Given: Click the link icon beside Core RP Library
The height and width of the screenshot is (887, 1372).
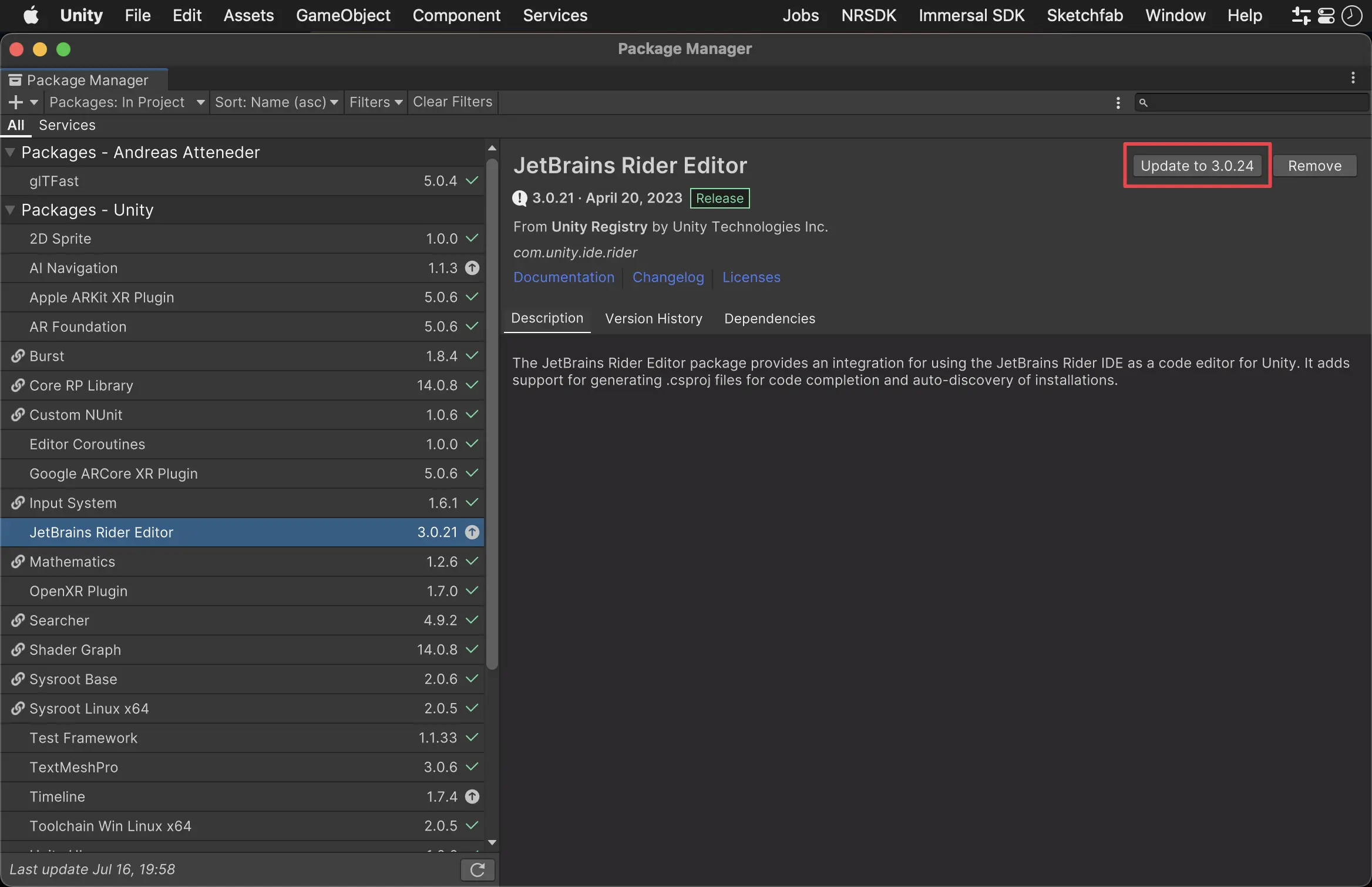Looking at the screenshot, I should tap(18, 385).
